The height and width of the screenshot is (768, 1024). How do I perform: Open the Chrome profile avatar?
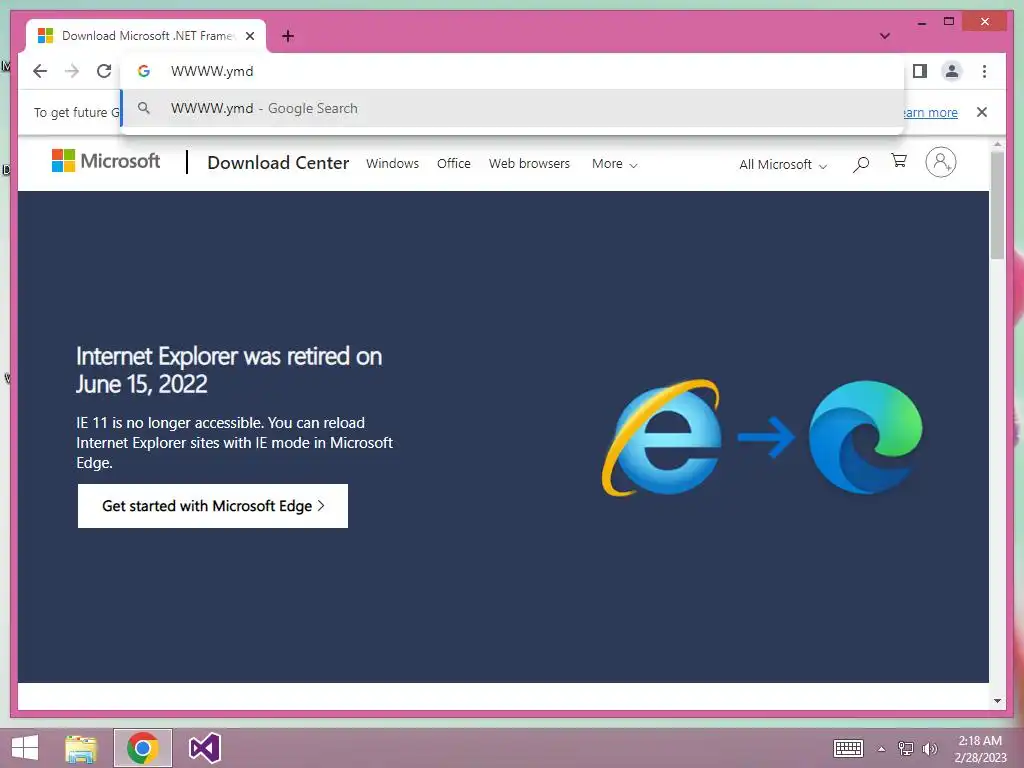pos(952,71)
